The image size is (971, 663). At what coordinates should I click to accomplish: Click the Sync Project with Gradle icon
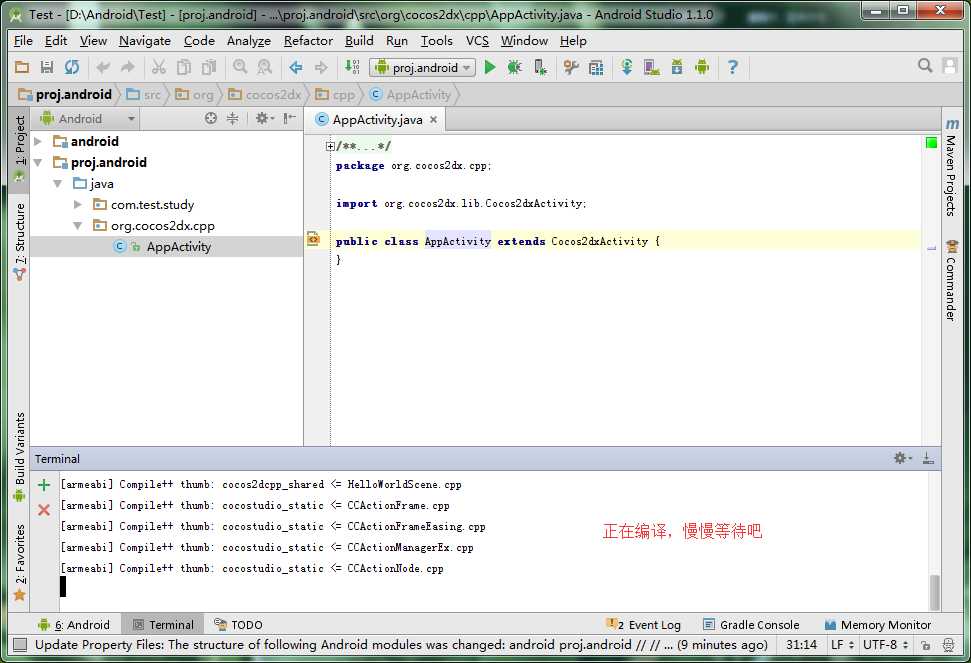pos(627,67)
